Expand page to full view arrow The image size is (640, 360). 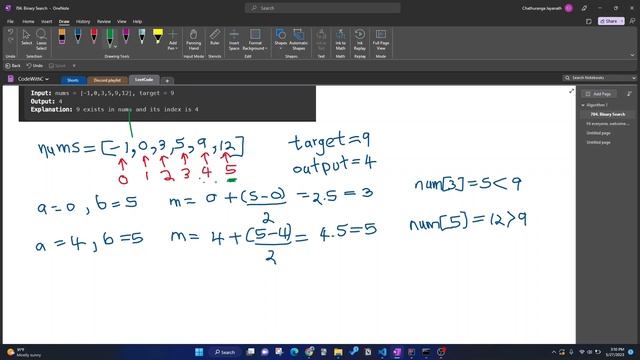pyautogui.click(x=571, y=91)
